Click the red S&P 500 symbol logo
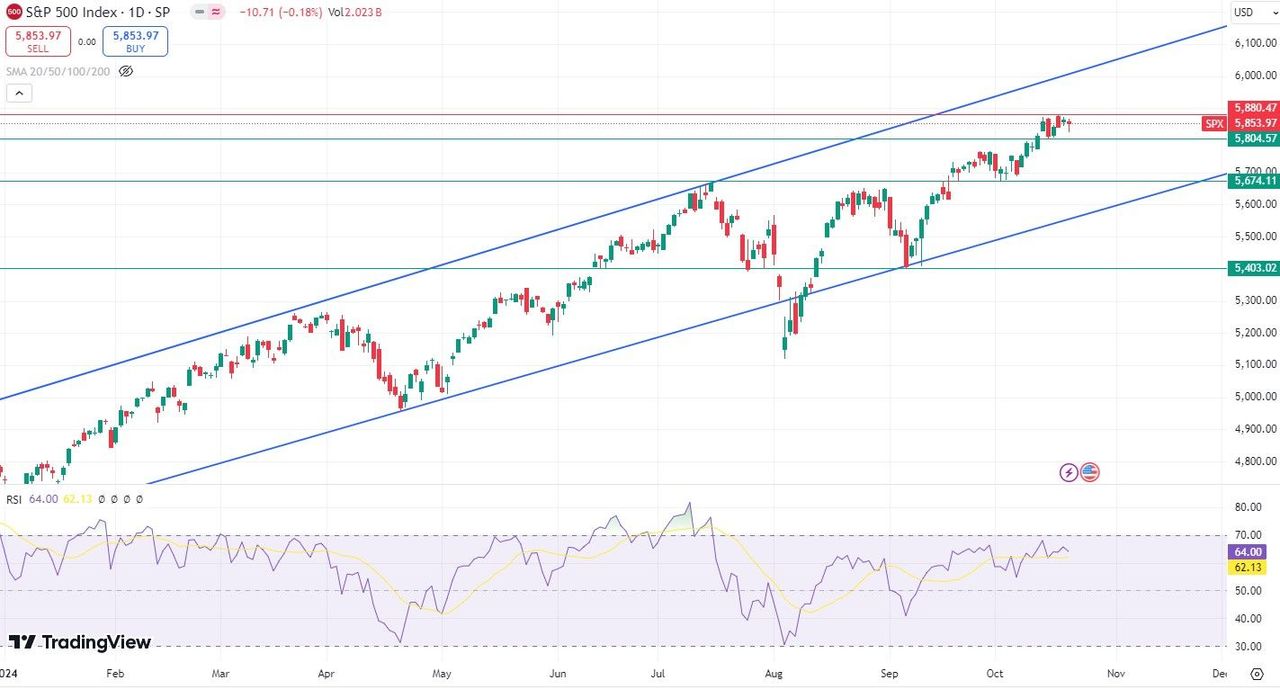Image resolution: width=1280 pixels, height=689 pixels. [14, 12]
